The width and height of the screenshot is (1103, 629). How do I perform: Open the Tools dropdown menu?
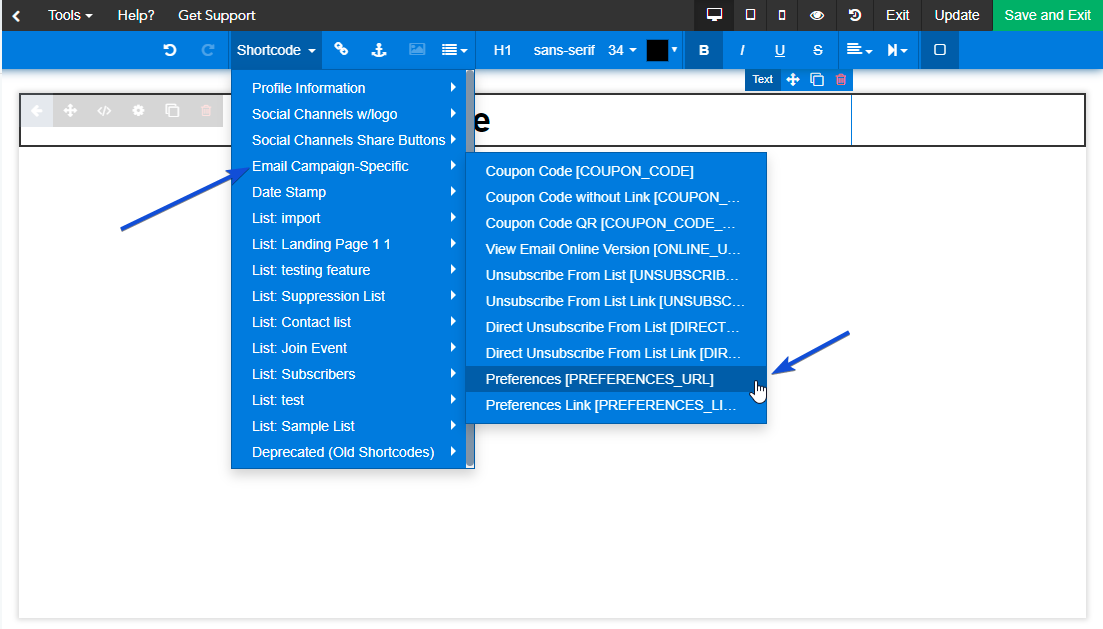coord(70,15)
